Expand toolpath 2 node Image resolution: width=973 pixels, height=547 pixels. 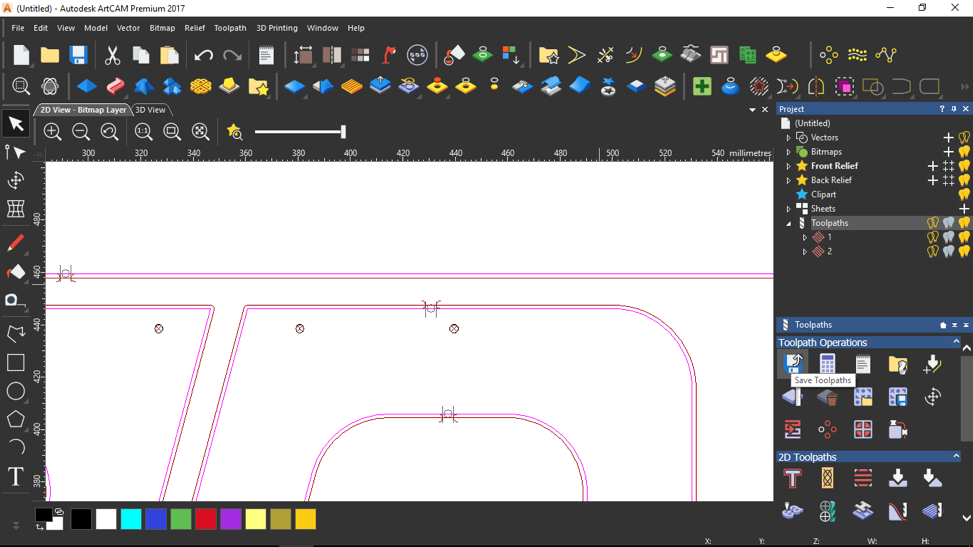pos(805,252)
